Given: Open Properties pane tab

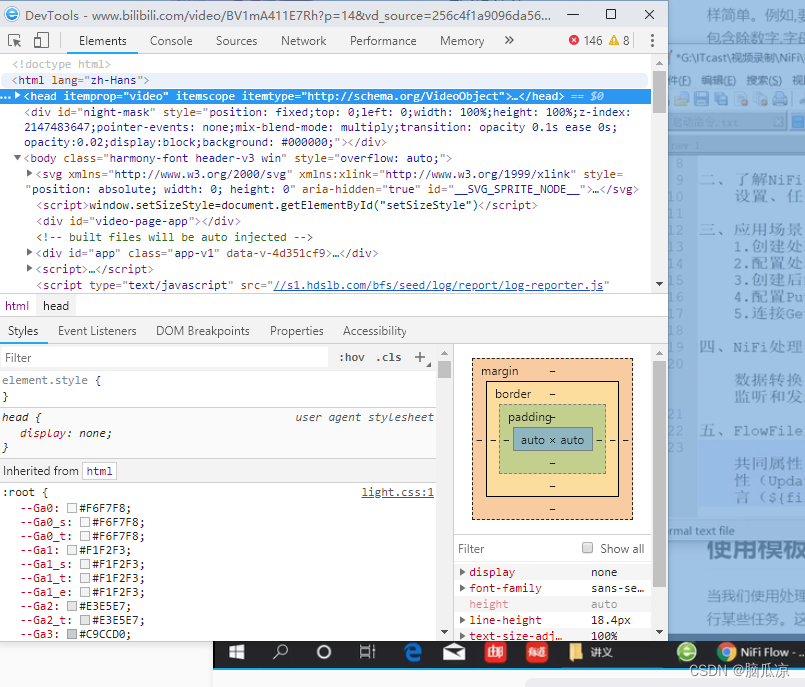Looking at the screenshot, I should (297, 331).
